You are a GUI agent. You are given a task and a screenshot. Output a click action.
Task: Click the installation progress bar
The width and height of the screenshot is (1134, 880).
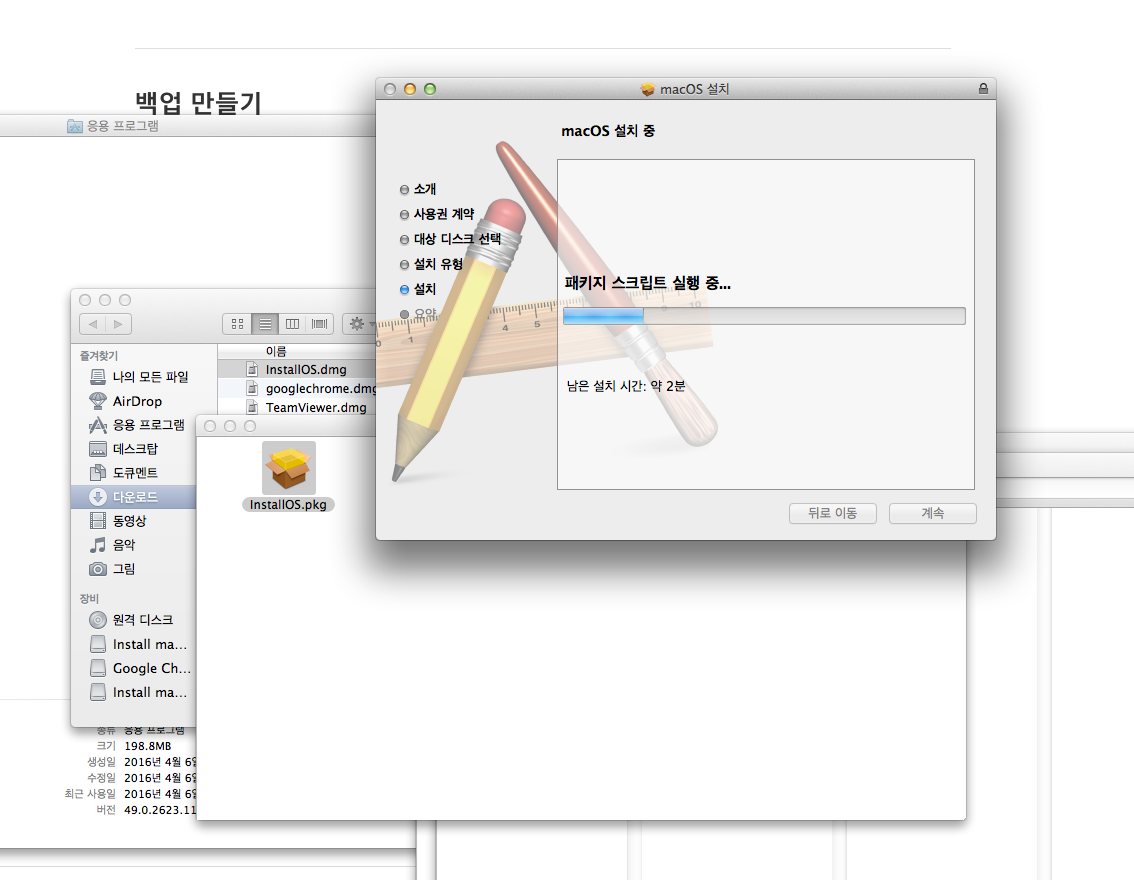[x=764, y=316]
